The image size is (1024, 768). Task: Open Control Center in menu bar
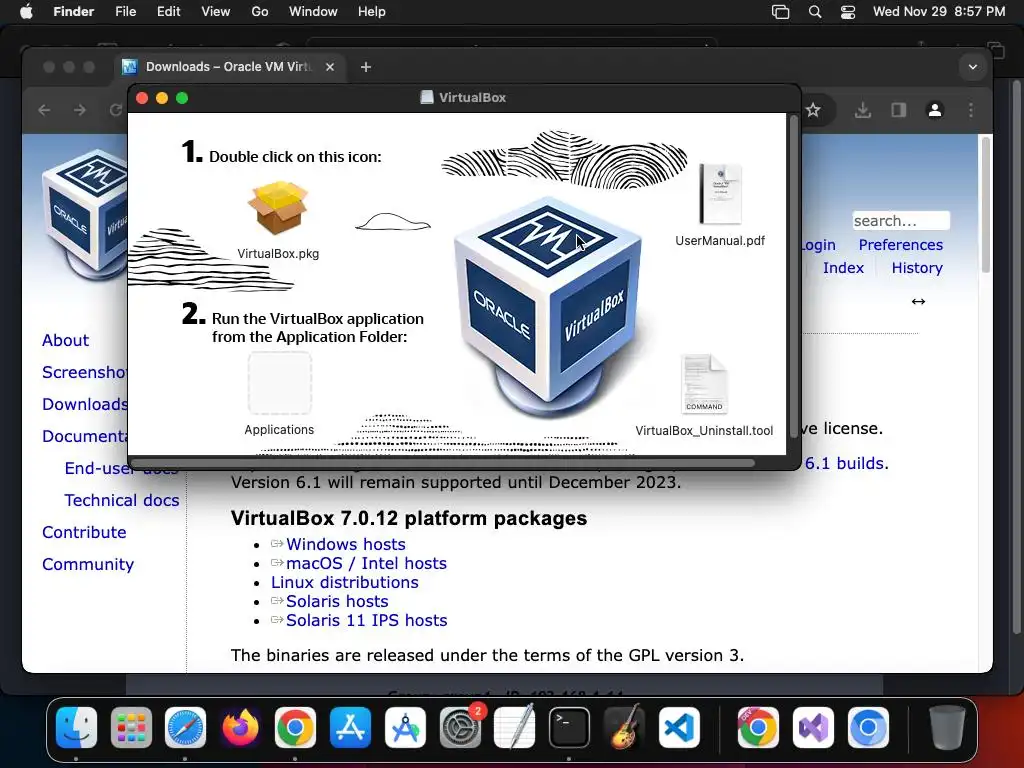coord(848,12)
